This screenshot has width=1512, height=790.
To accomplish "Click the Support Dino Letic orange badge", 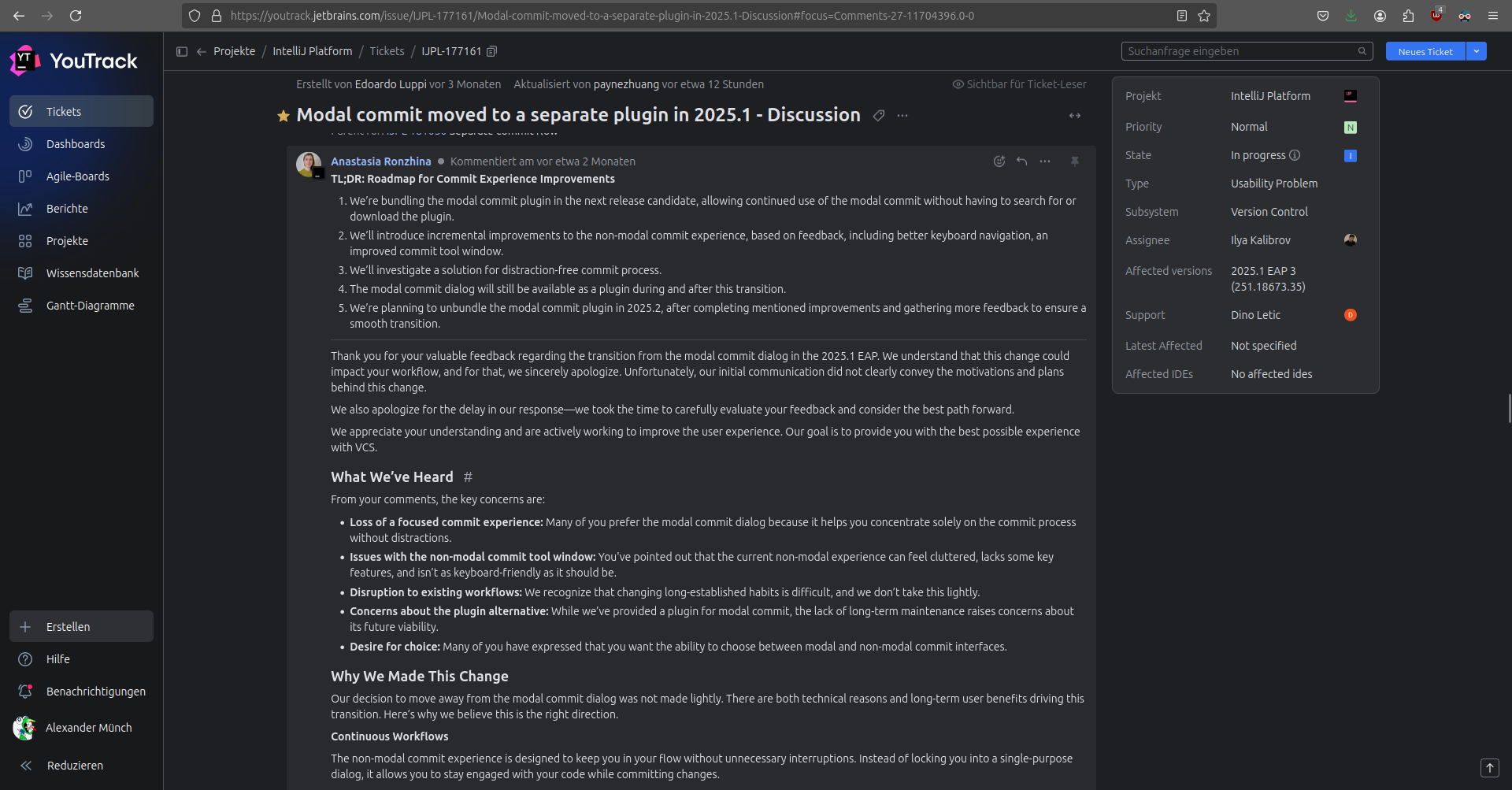I will (1350, 315).
